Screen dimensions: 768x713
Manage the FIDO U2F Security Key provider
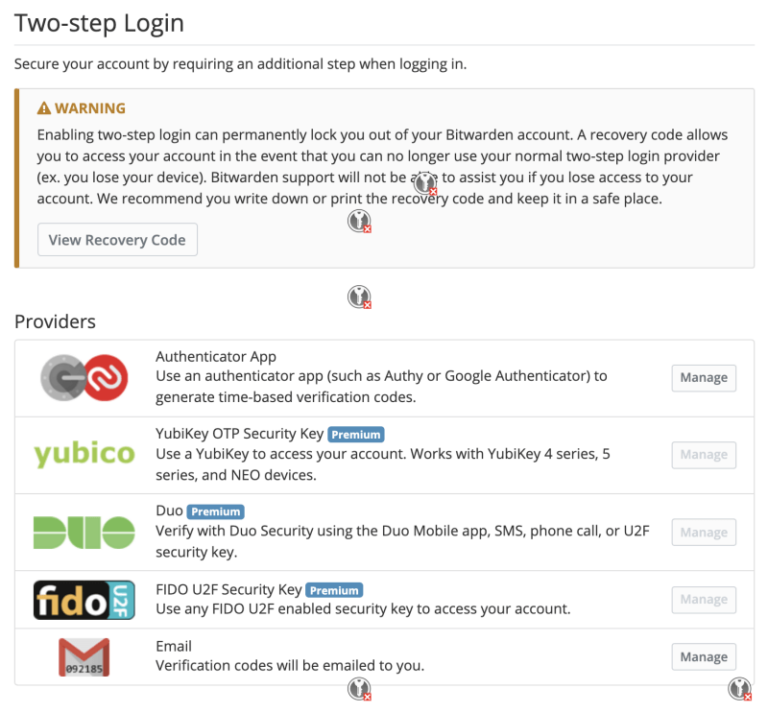click(703, 599)
